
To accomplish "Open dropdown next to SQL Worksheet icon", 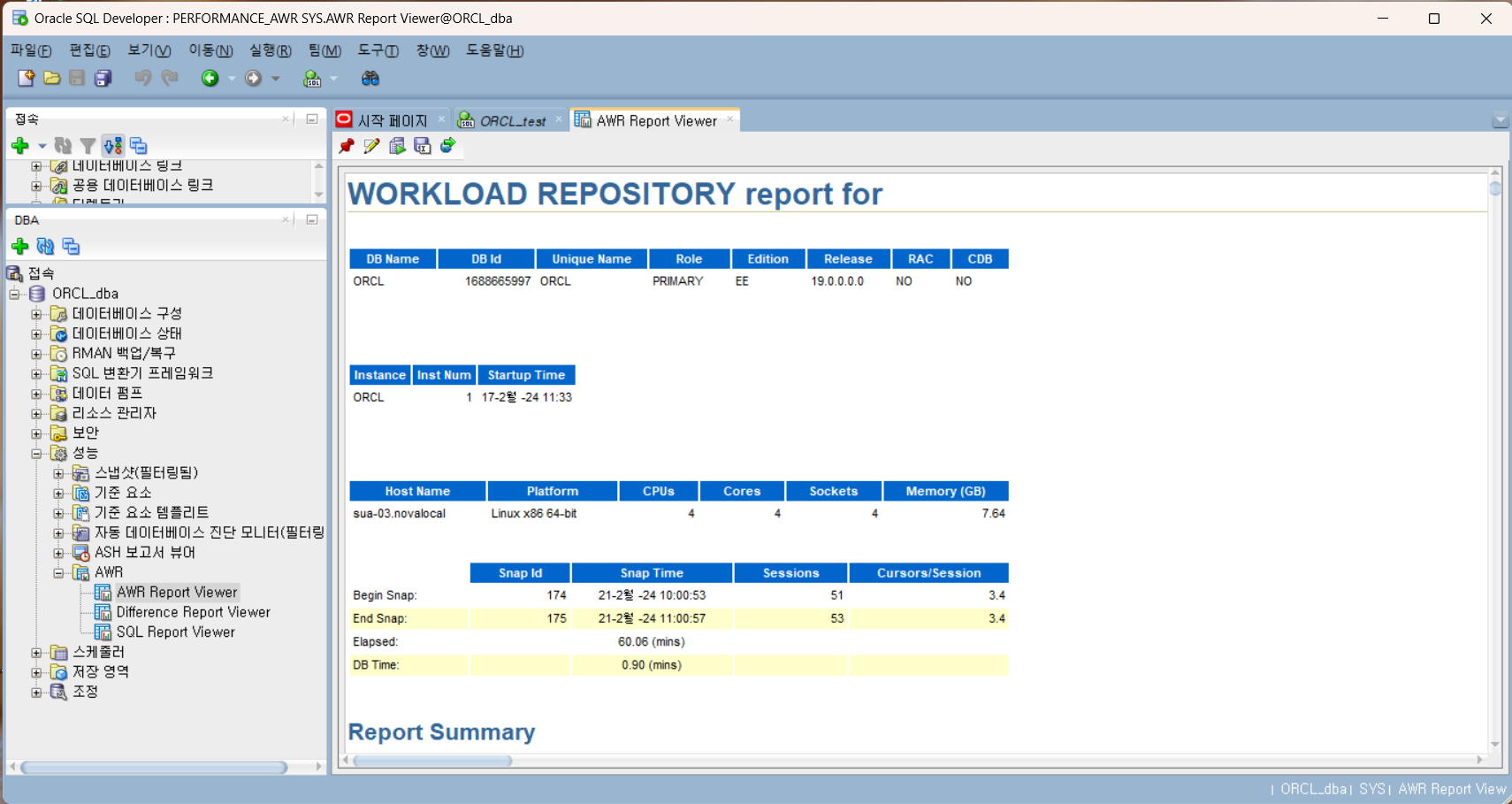I will (x=333, y=79).
